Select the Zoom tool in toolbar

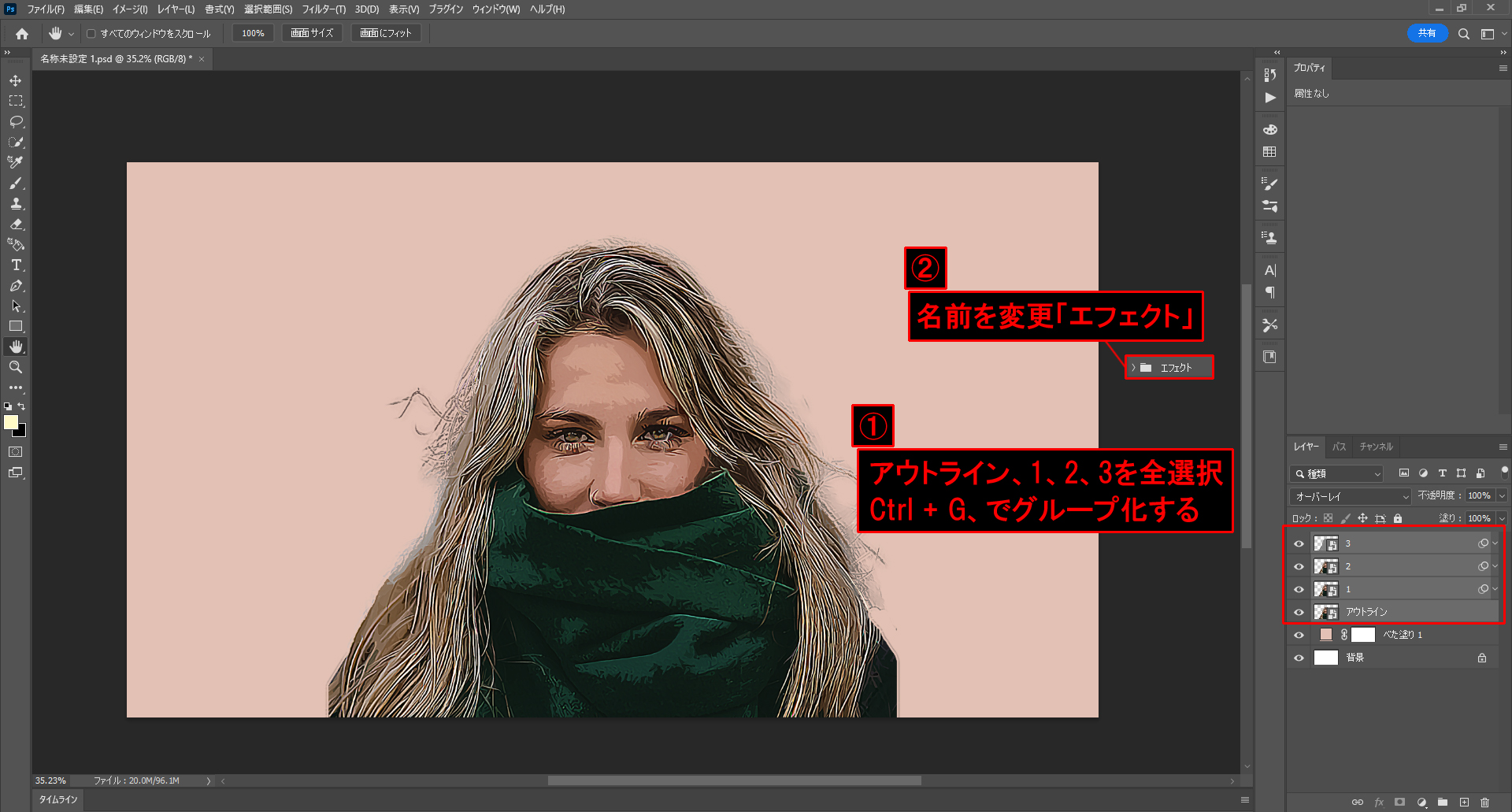click(16, 367)
